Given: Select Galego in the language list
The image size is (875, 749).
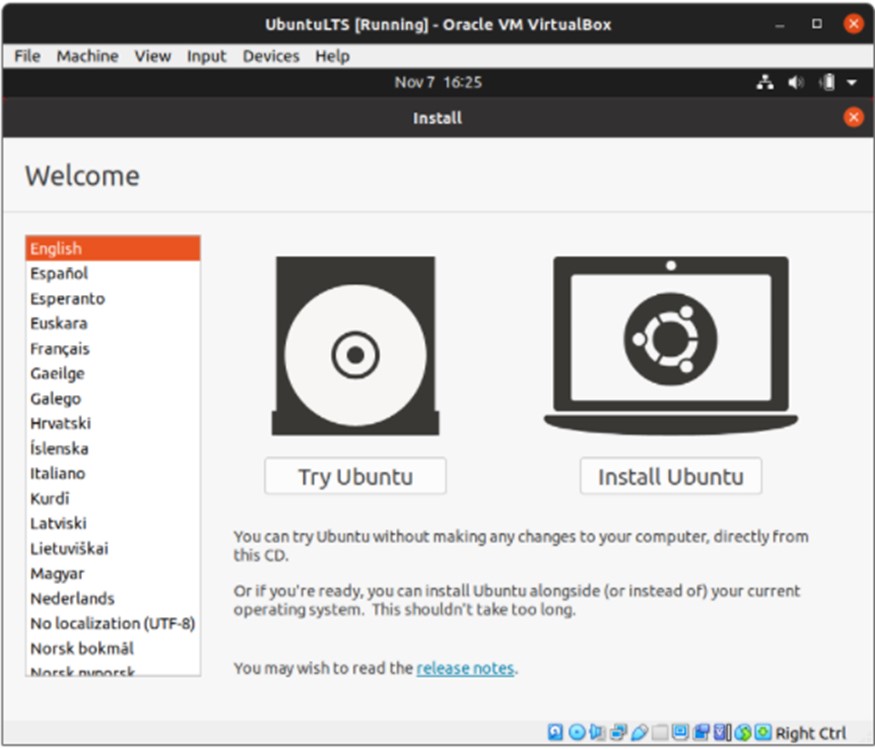Looking at the screenshot, I should [x=113, y=398].
